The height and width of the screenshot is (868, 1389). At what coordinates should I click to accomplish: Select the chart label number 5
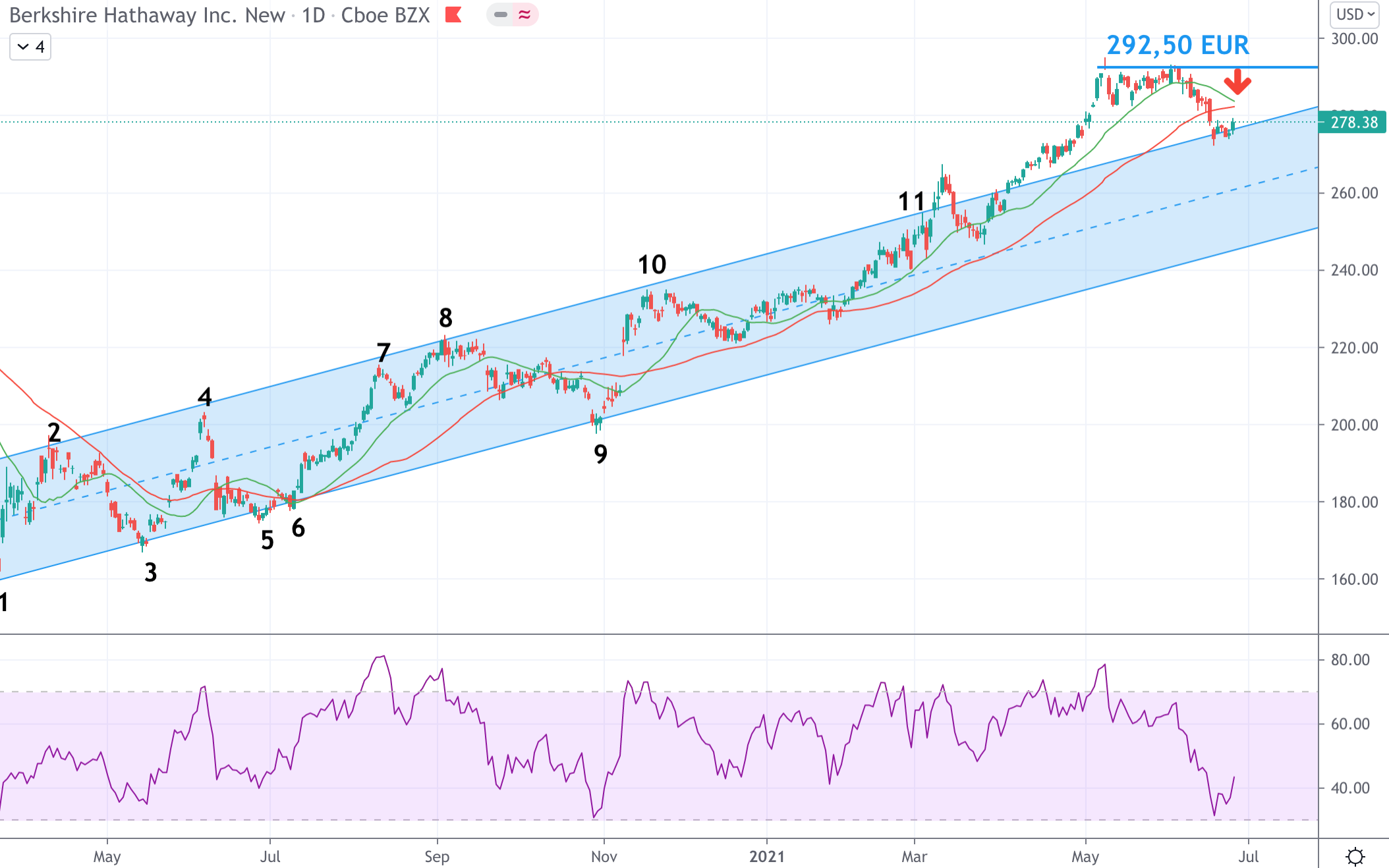(267, 540)
